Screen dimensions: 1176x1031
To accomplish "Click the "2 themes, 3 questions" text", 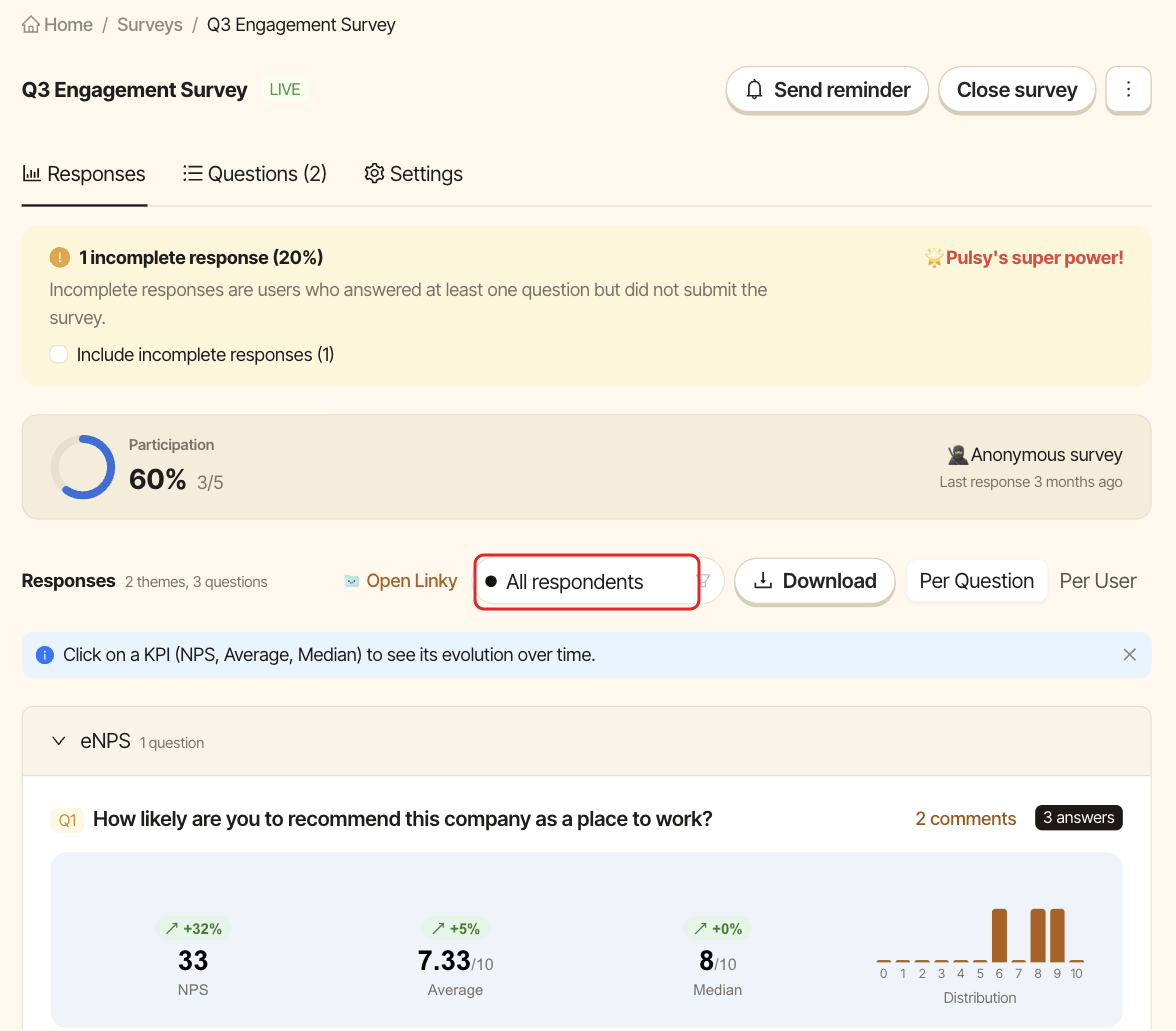I will (x=196, y=582).
